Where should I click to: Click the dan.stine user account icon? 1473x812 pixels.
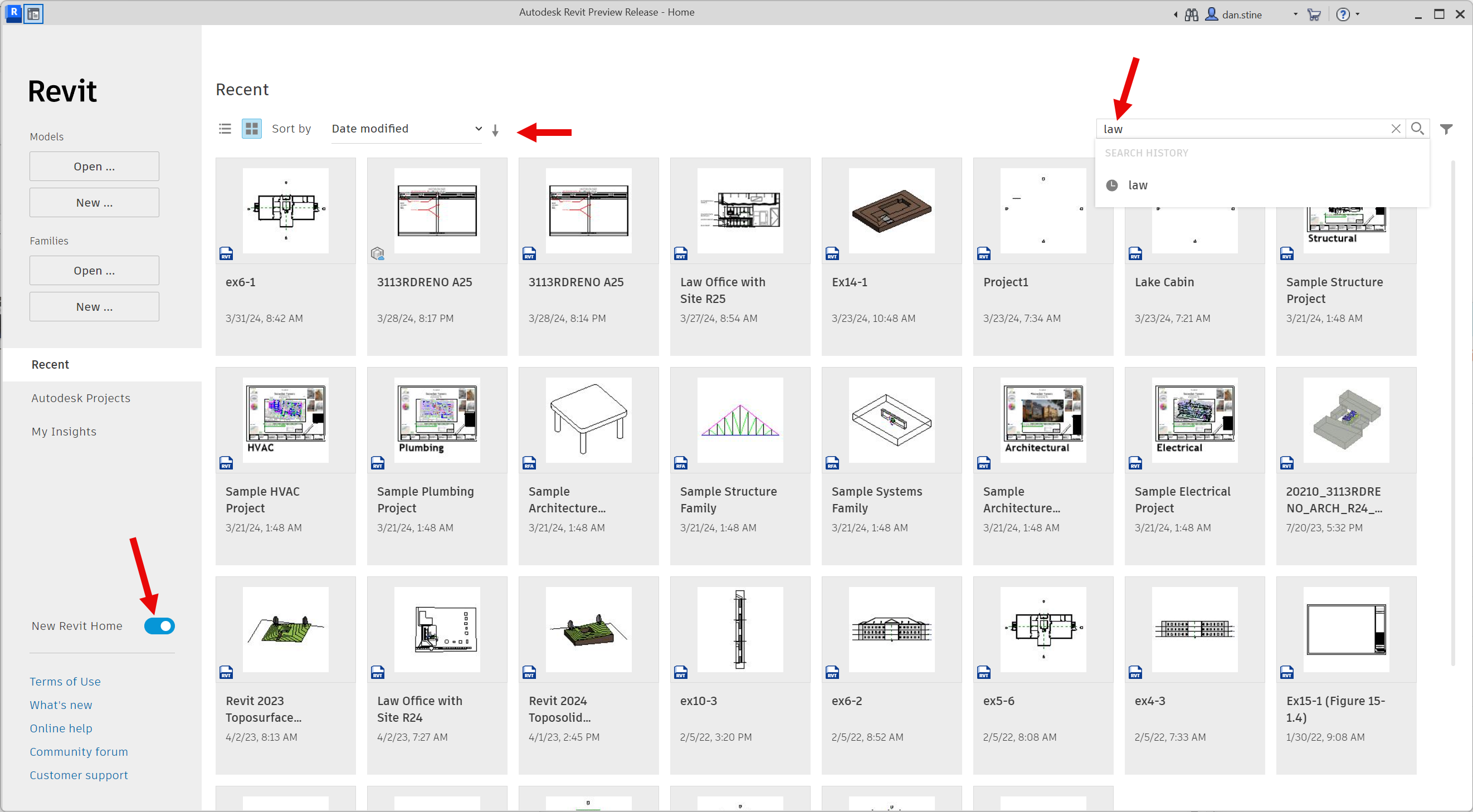coord(1212,14)
